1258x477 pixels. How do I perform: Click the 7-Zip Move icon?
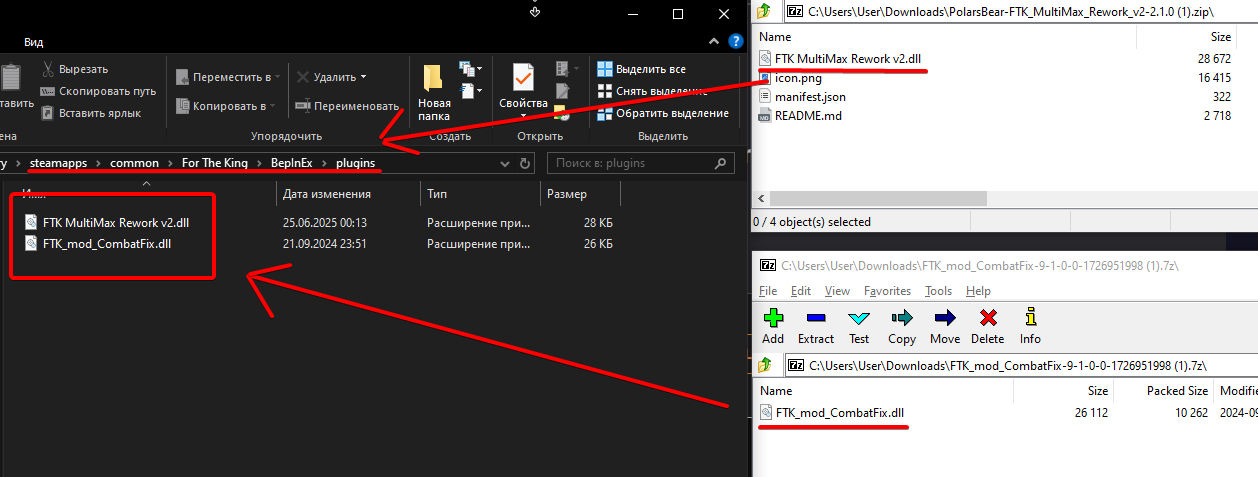coord(945,318)
